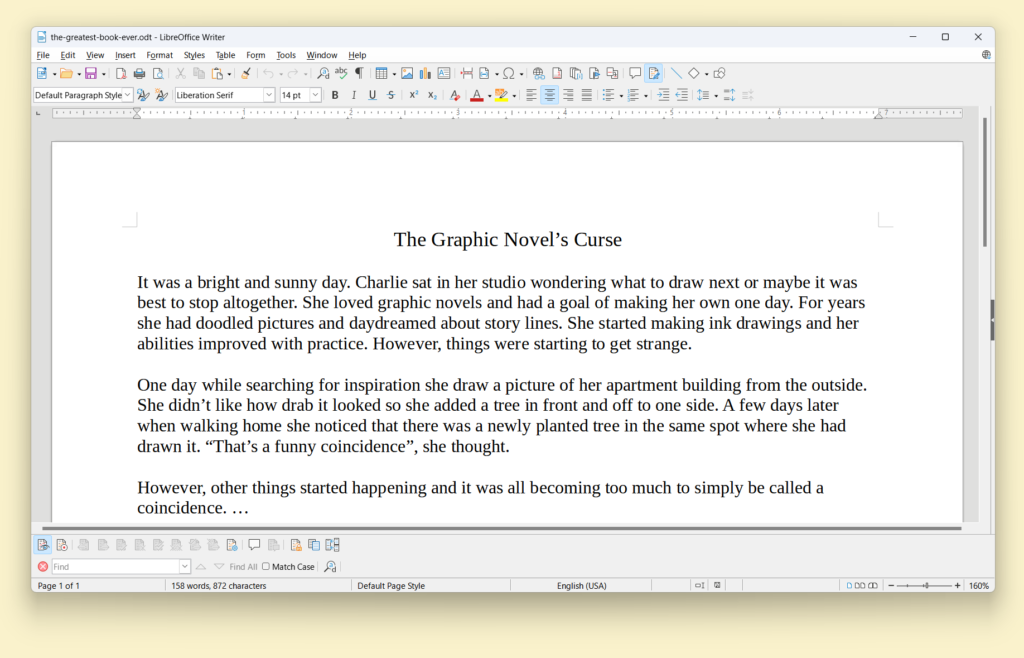This screenshot has width=1024, height=658.
Task: Enable the Match Case checkbox
Action: pyautogui.click(x=266, y=567)
